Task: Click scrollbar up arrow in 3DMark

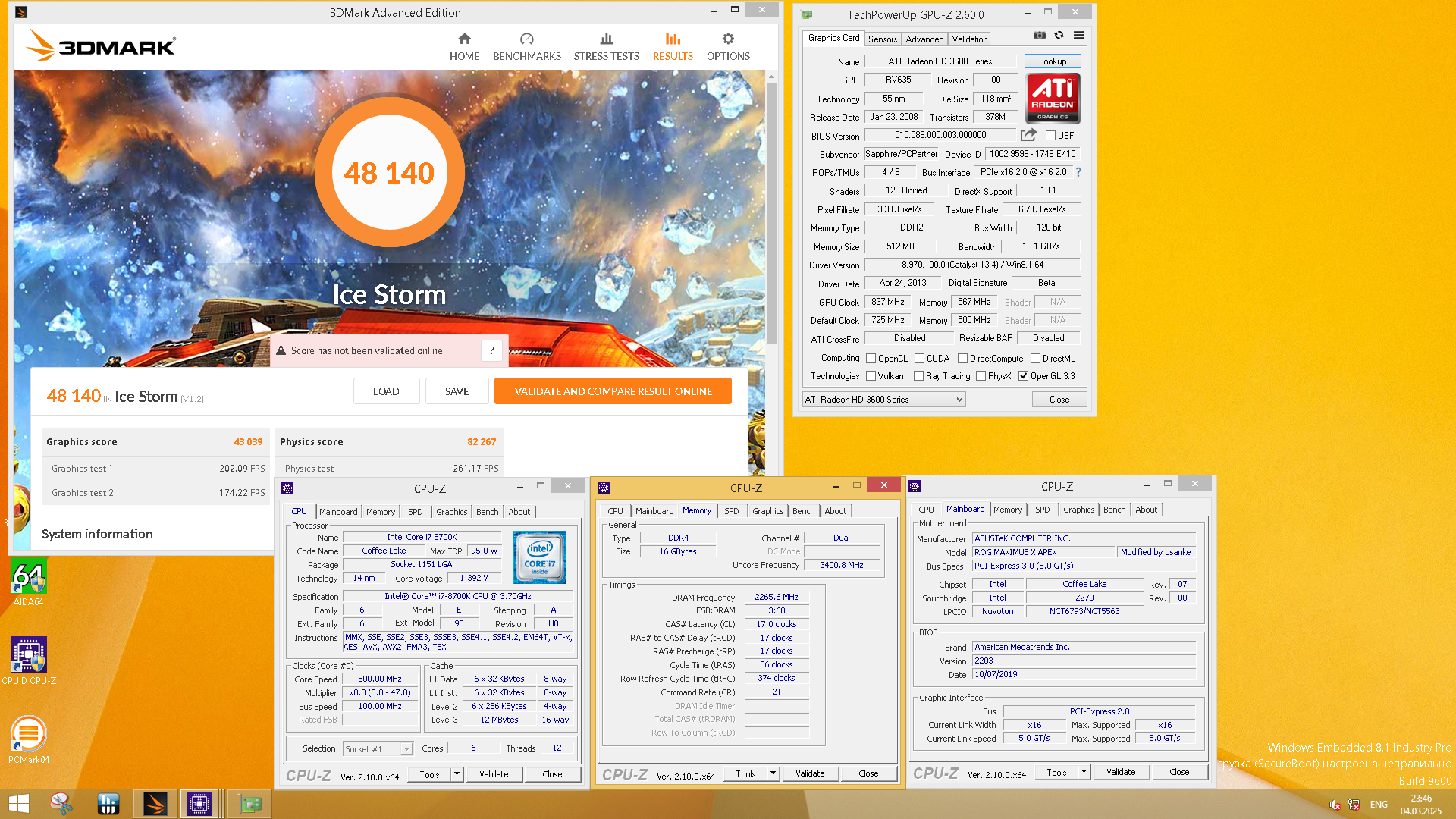Action: pos(771,77)
